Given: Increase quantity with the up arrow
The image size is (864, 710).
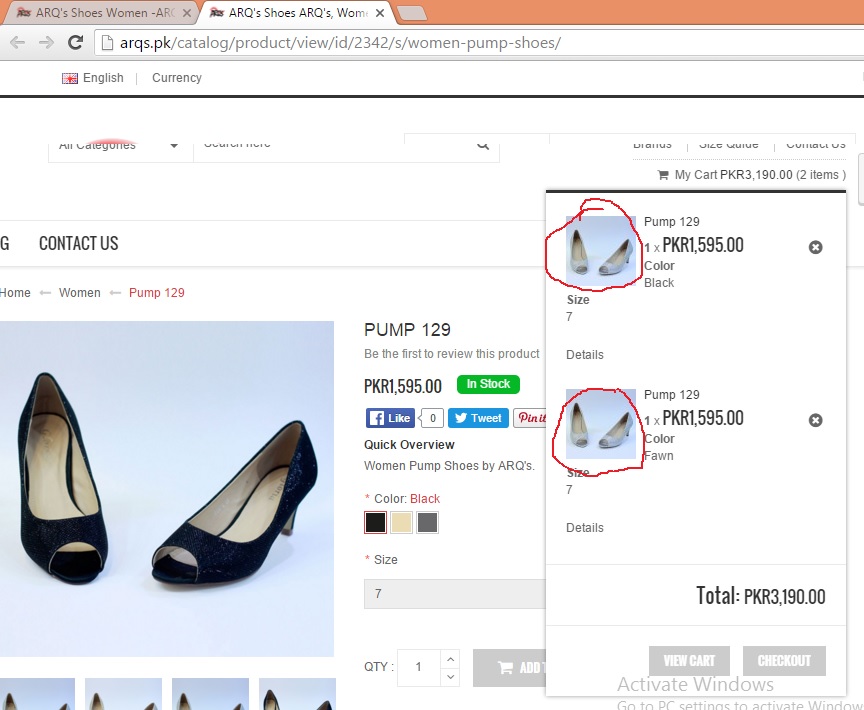Looking at the screenshot, I should point(449,658).
